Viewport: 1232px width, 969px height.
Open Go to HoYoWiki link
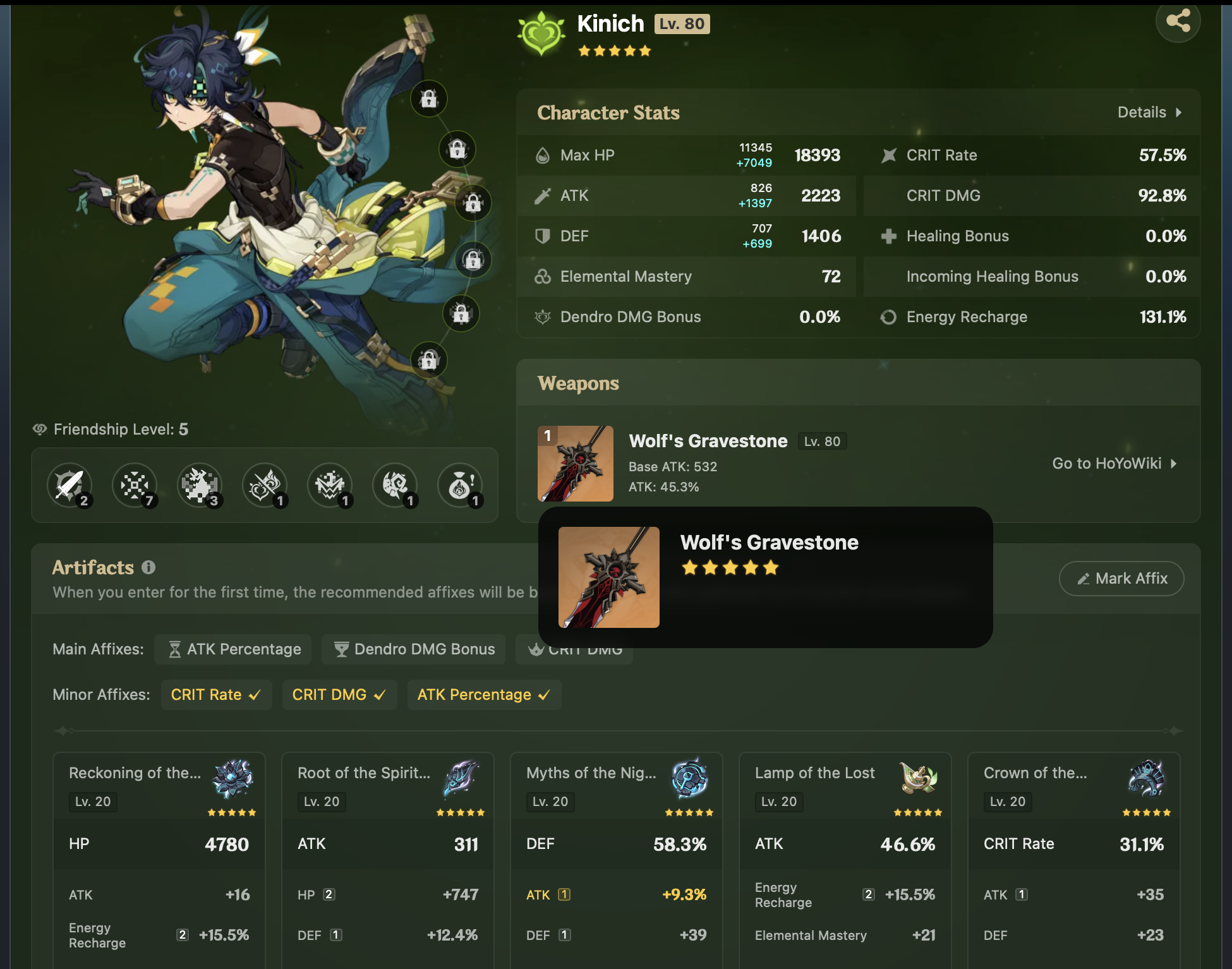point(1114,464)
